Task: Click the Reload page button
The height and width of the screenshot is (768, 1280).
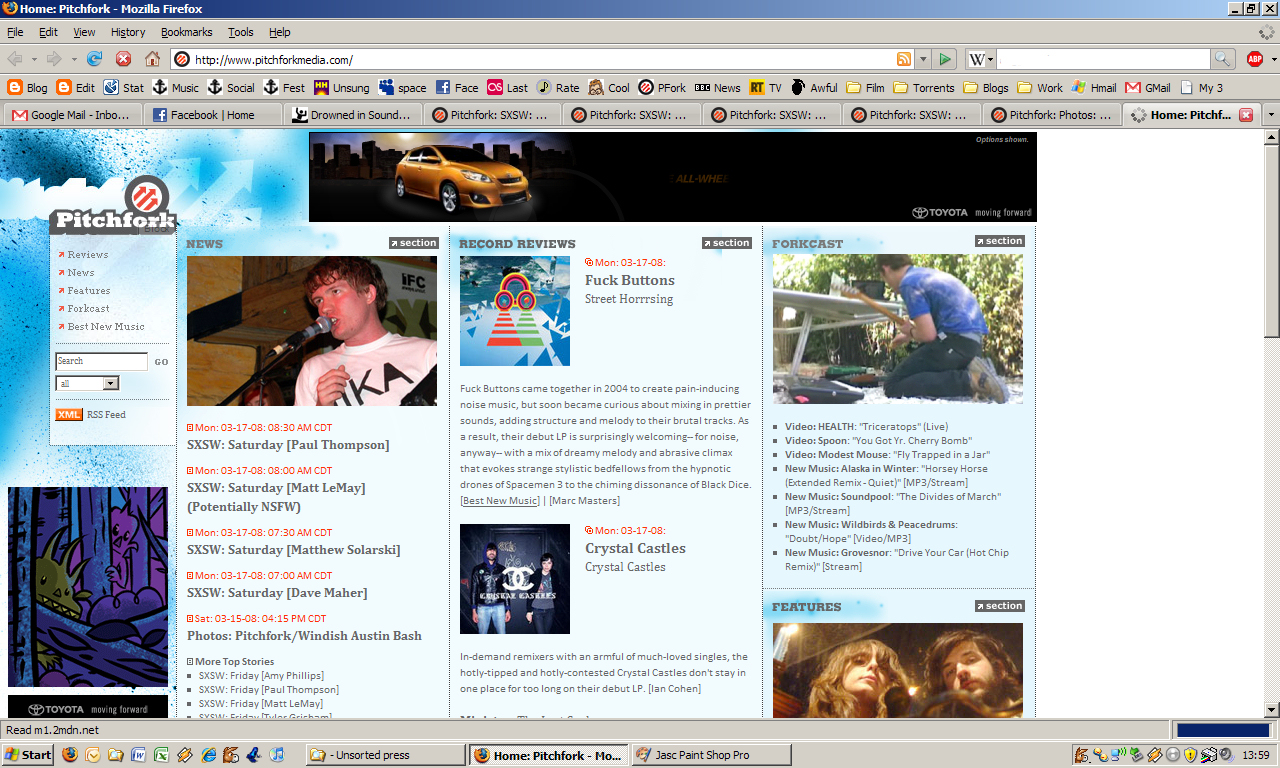Action: (95, 59)
